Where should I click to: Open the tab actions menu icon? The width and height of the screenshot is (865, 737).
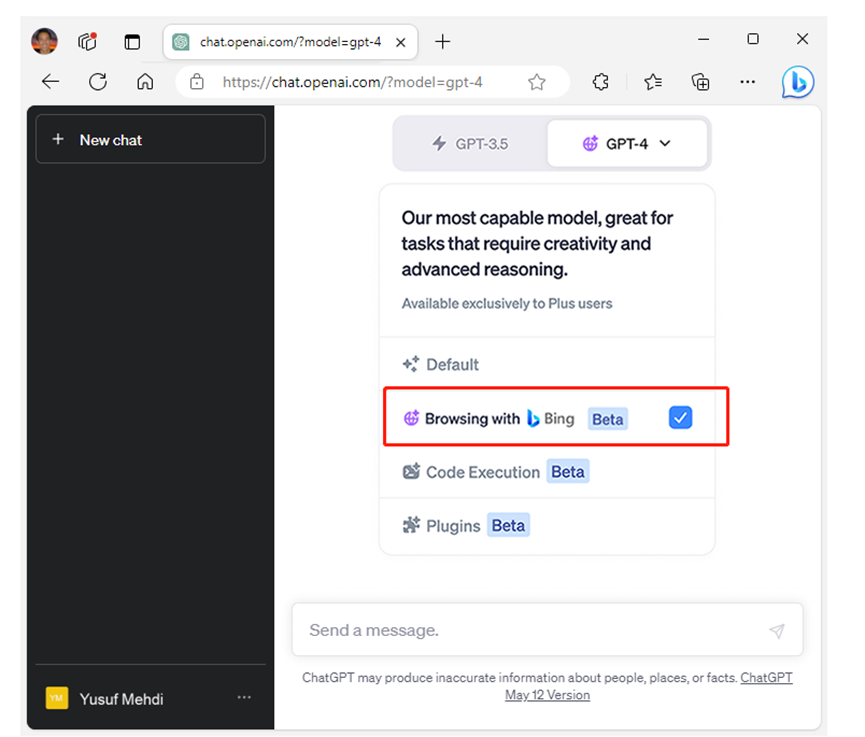(x=132, y=42)
